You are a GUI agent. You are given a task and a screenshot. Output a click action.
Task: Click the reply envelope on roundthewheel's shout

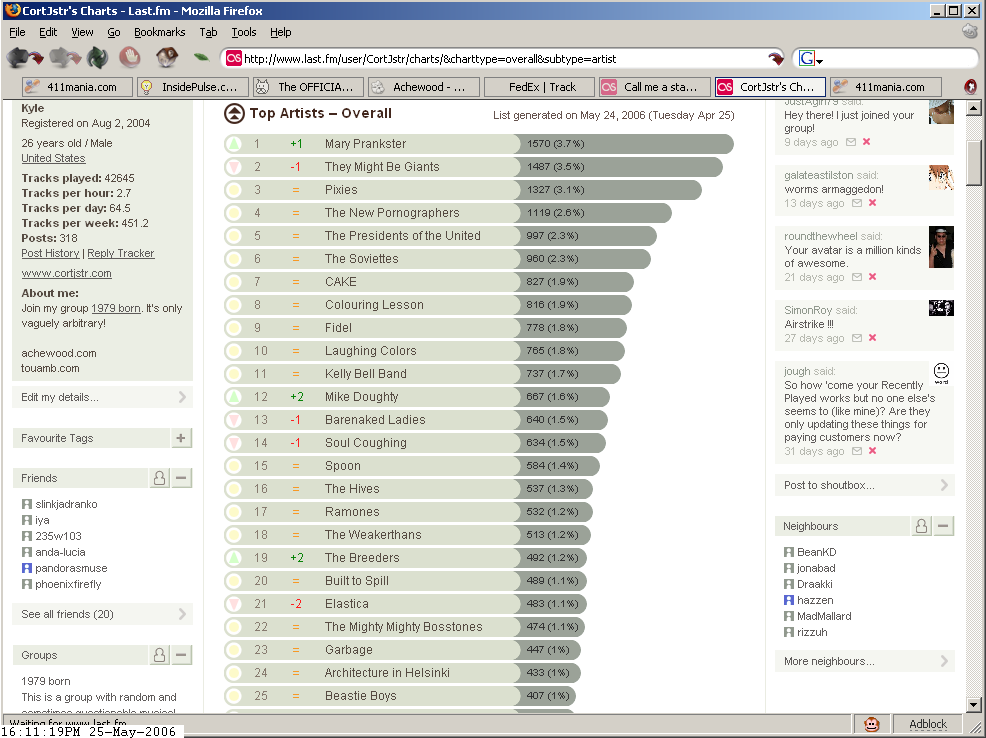coord(856,277)
